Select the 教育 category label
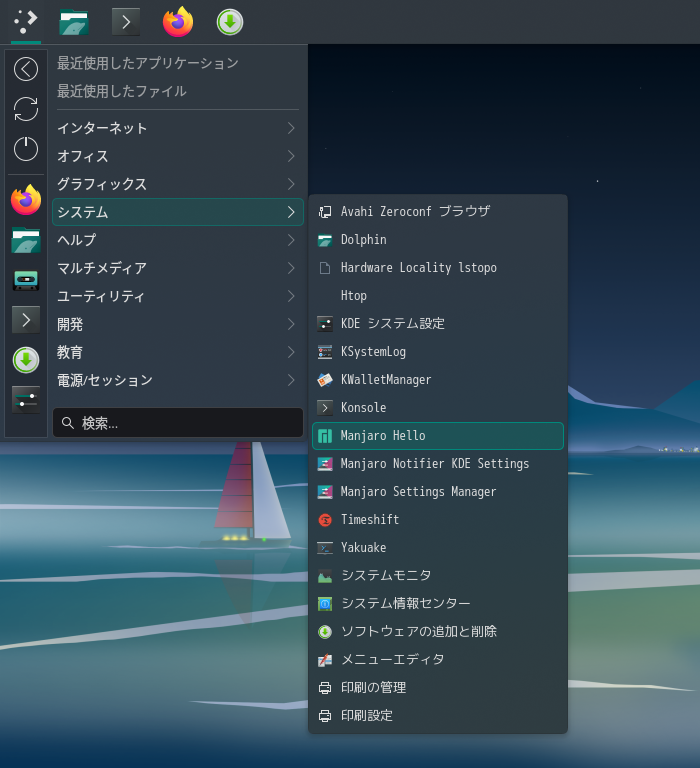Viewport: 700px width, 768px height. [70, 352]
